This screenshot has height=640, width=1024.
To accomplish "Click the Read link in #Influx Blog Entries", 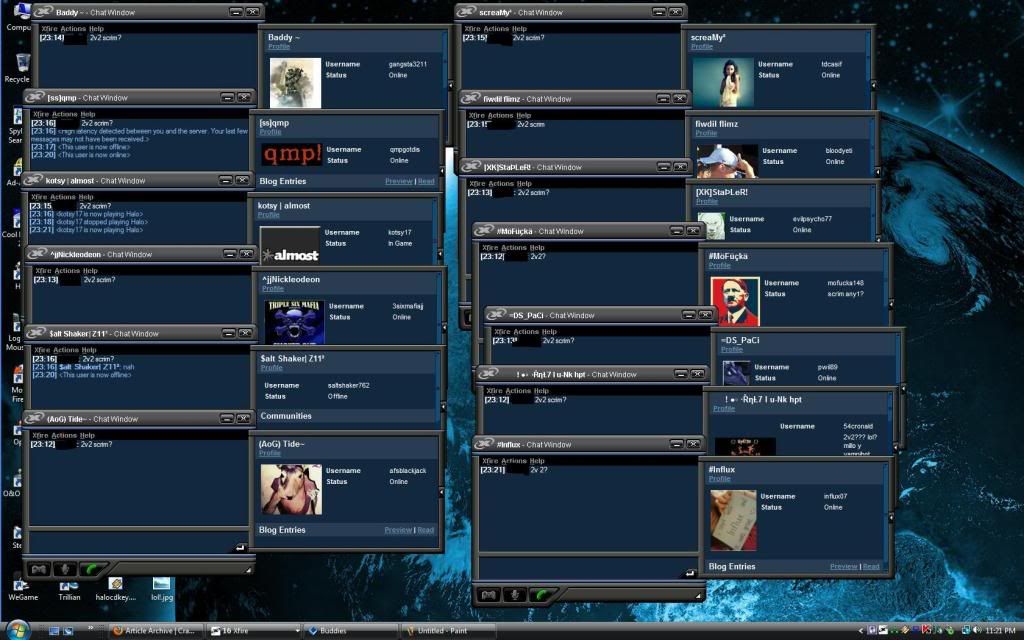I will (871, 566).
